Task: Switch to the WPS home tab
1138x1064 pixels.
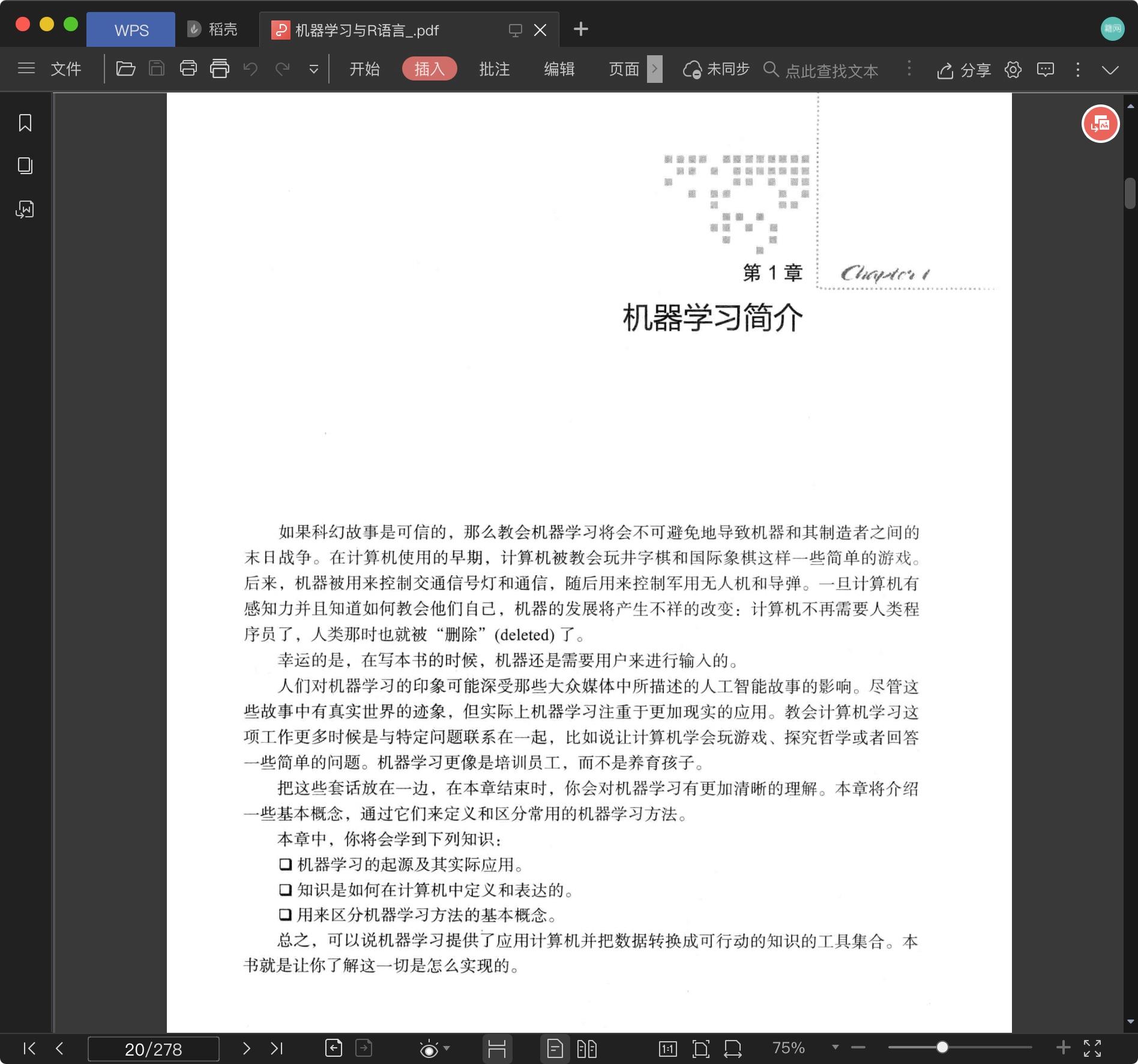Action: point(131,29)
